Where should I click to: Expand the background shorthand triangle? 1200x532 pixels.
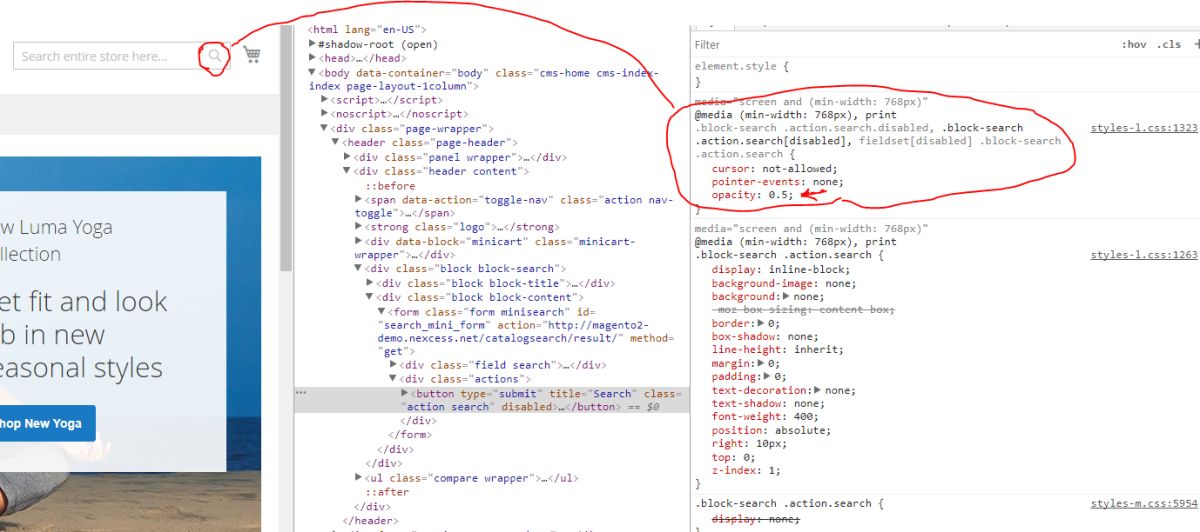click(x=785, y=297)
